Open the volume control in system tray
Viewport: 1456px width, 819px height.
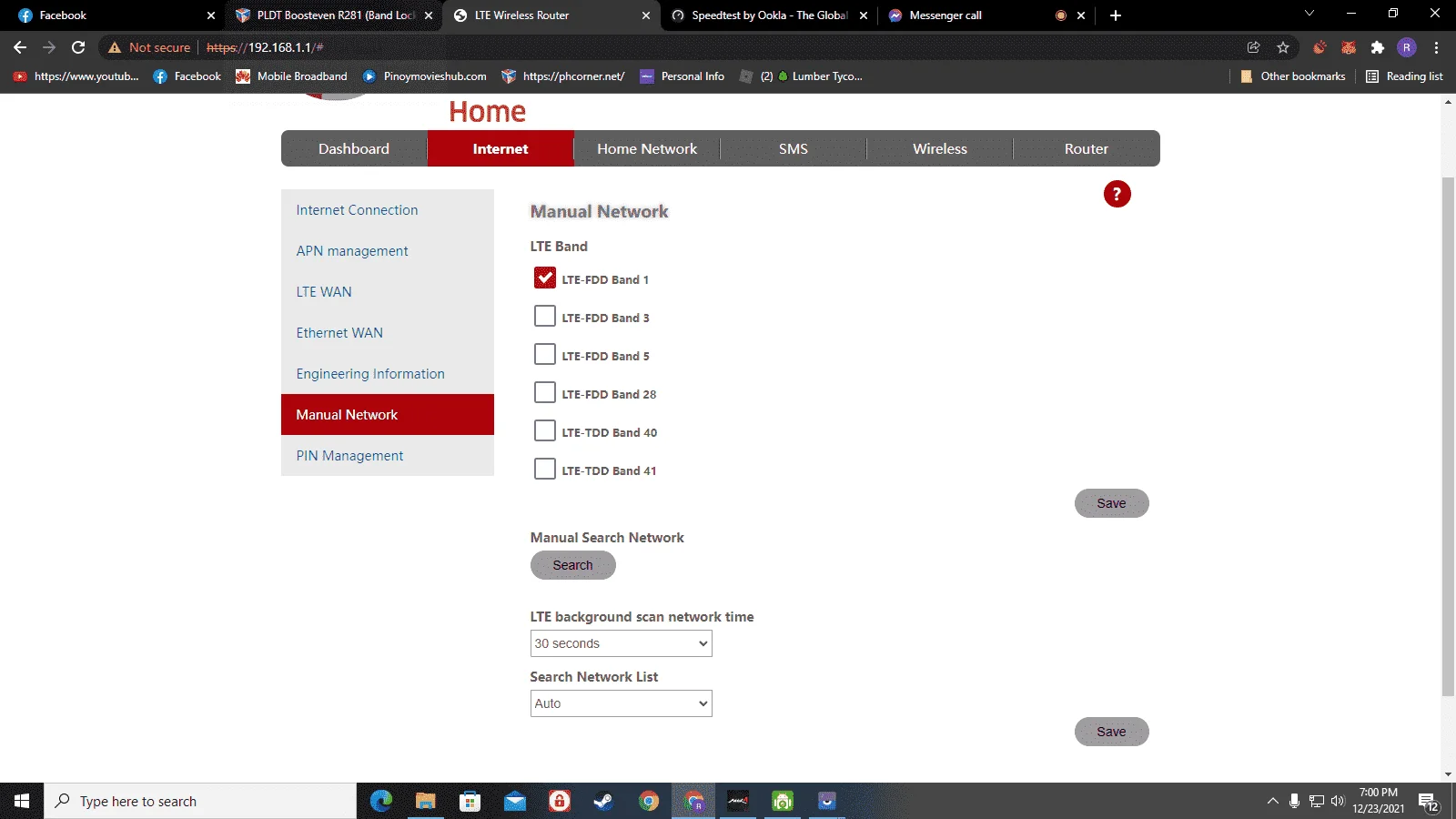[1338, 801]
